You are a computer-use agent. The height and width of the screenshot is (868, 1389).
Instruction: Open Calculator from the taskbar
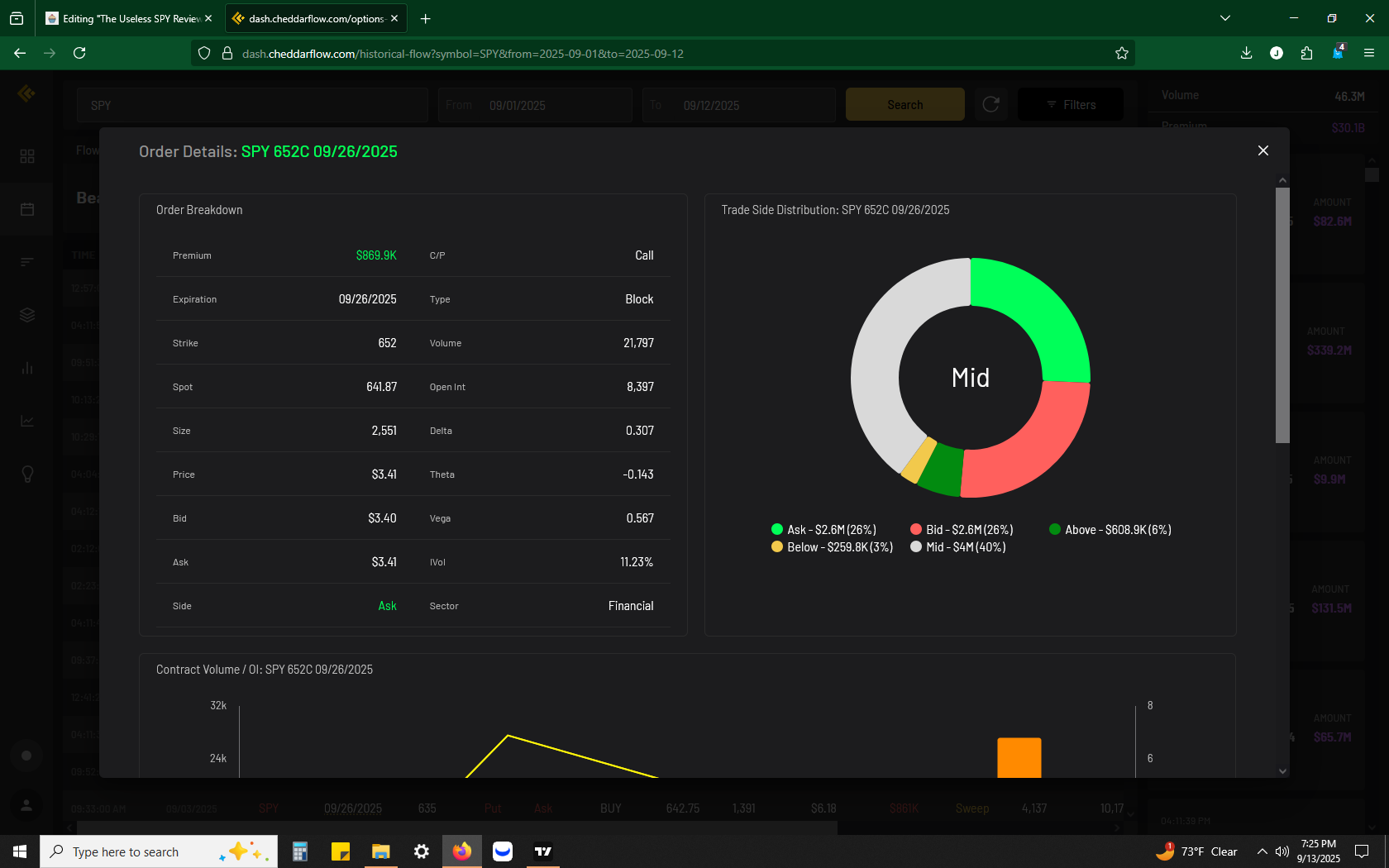tap(300, 851)
